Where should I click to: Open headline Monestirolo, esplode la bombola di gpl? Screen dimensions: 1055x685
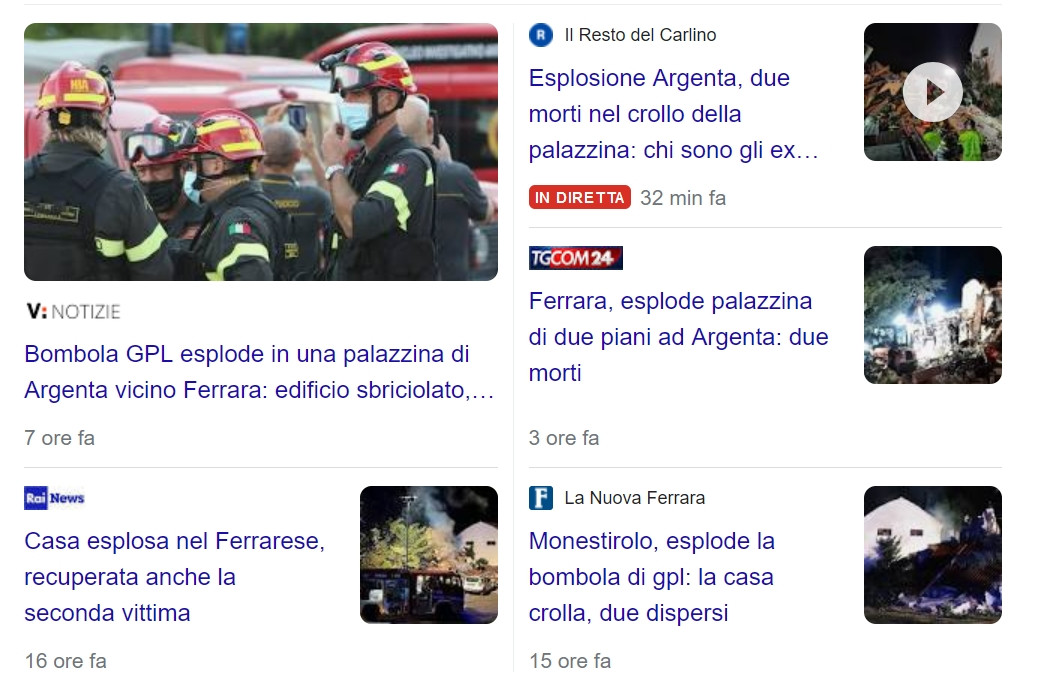[x=652, y=577]
